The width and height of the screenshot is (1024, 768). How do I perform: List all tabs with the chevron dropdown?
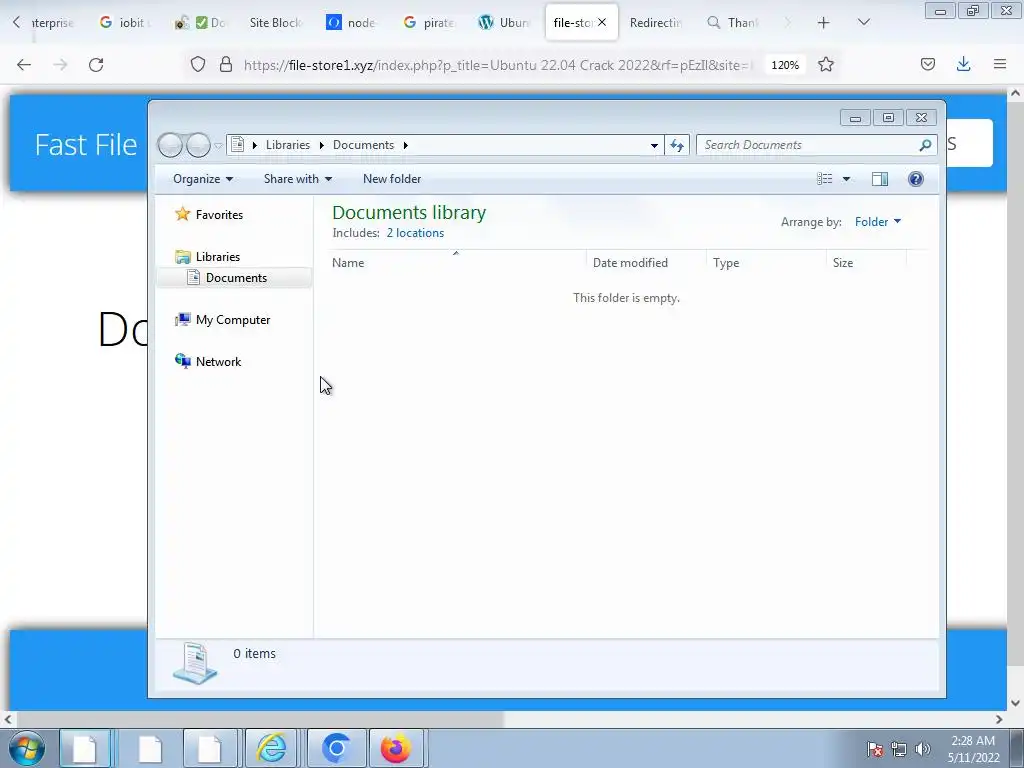(863, 22)
